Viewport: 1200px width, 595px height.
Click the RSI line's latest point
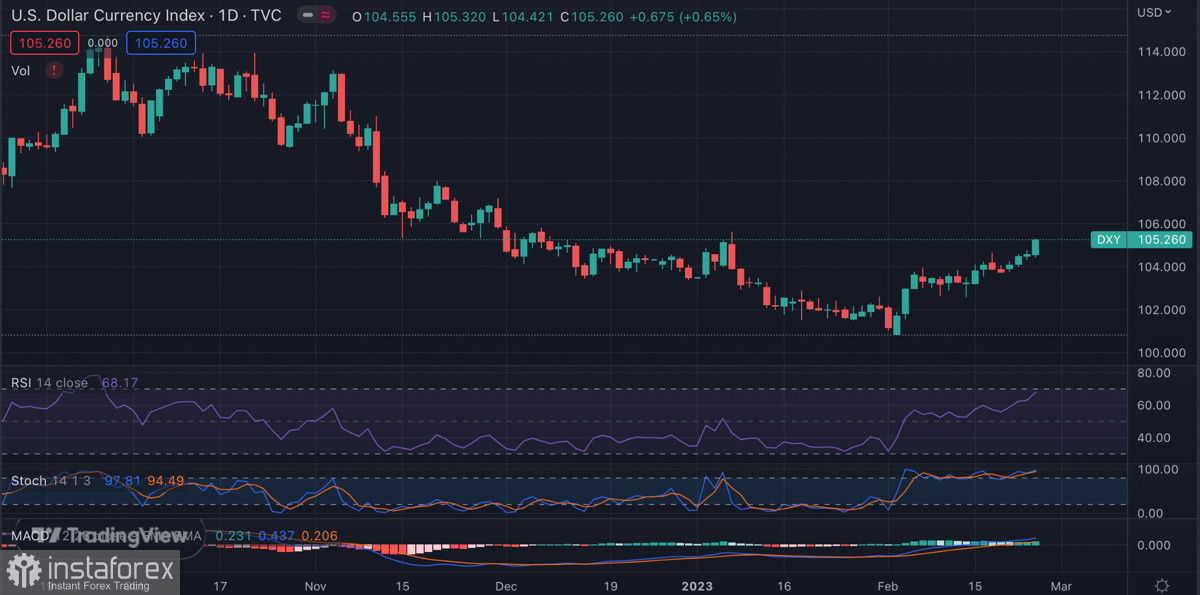[x=1036, y=391]
